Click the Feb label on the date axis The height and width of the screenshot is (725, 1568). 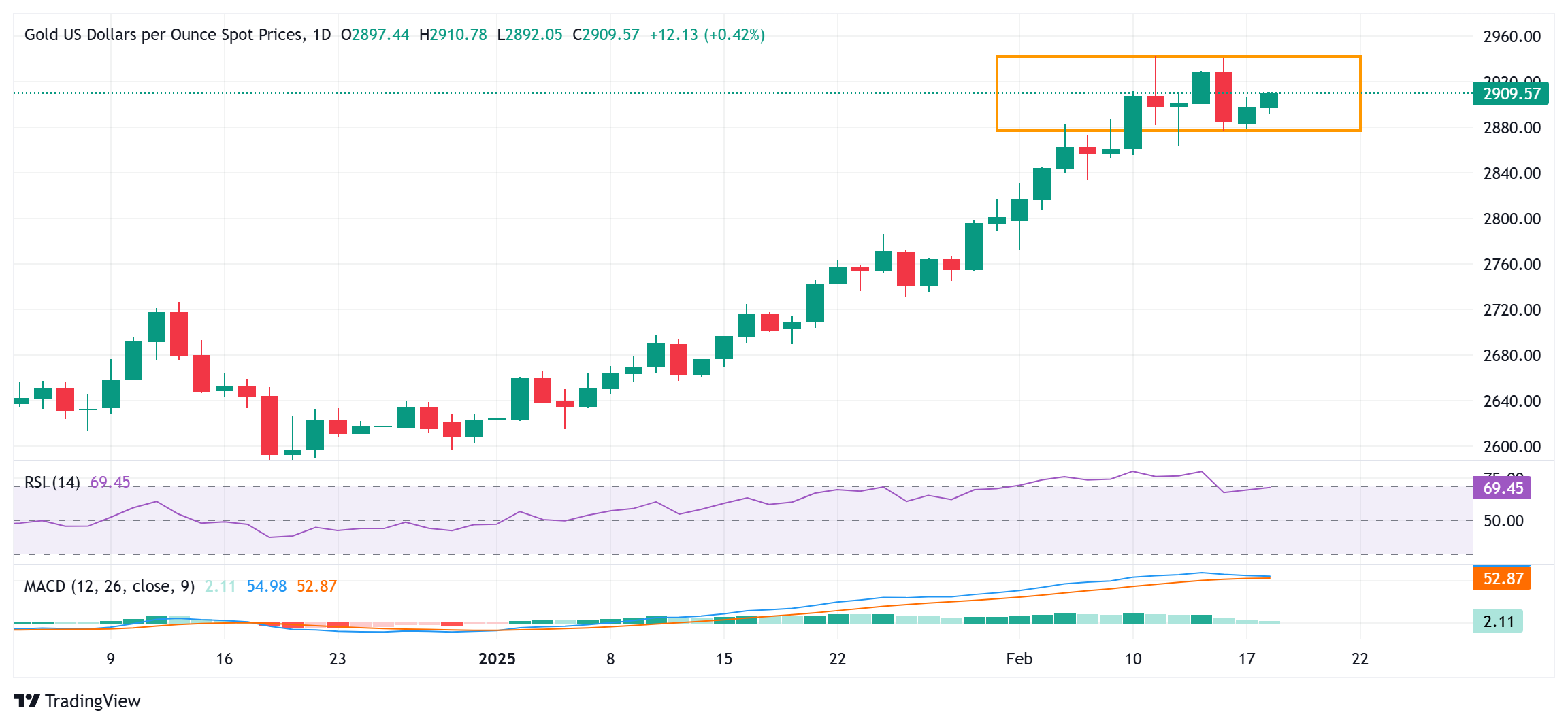[1019, 659]
